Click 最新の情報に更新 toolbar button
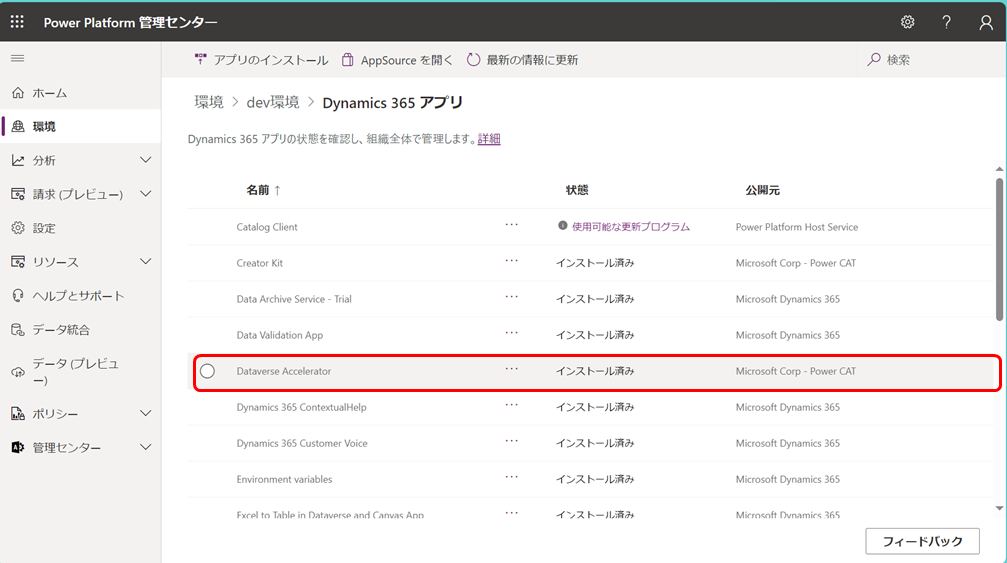Viewport: 1007px width, 563px height. [x=522, y=60]
